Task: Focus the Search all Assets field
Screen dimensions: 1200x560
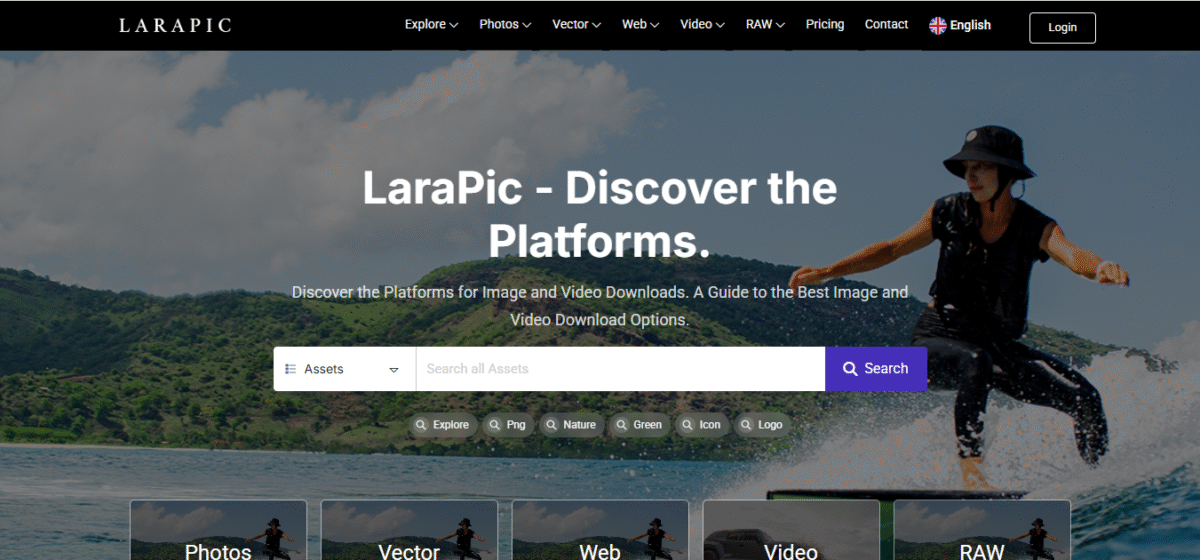Action: point(620,369)
